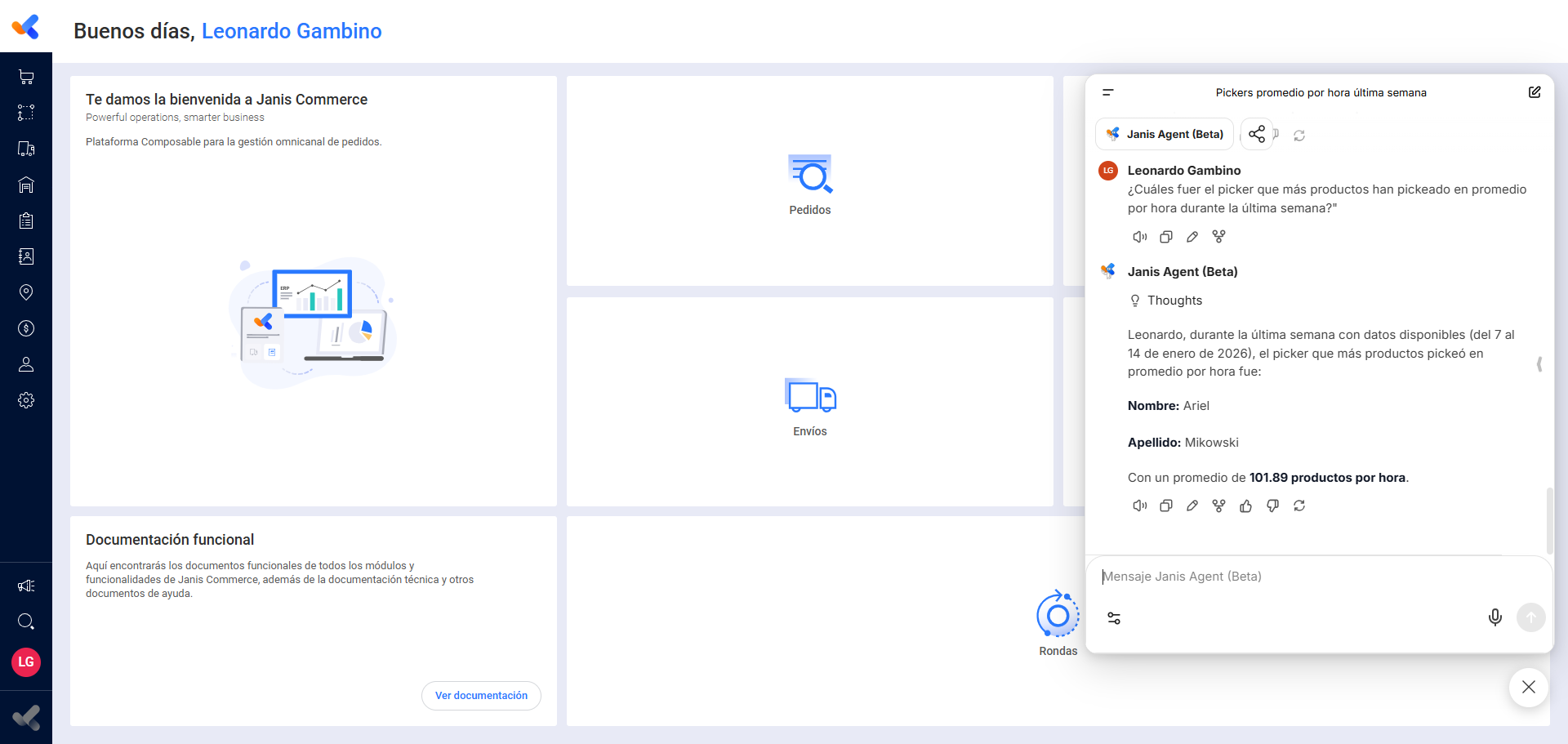This screenshot has width=1568, height=744.
Task: Click the Leonardo Gambino chat sender name
Action: point(1184,171)
